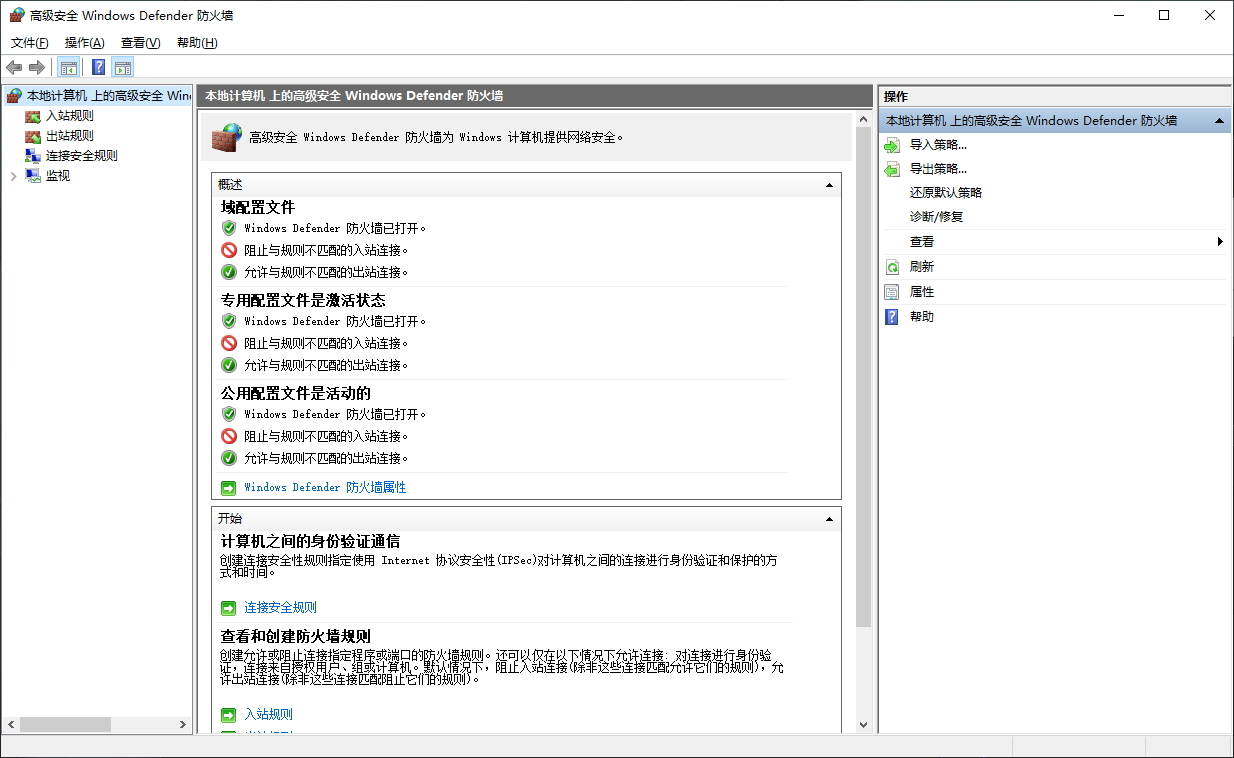The height and width of the screenshot is (758, 1234).
Task: Open the 帮助(H) menu
Action: coord(196,43)
